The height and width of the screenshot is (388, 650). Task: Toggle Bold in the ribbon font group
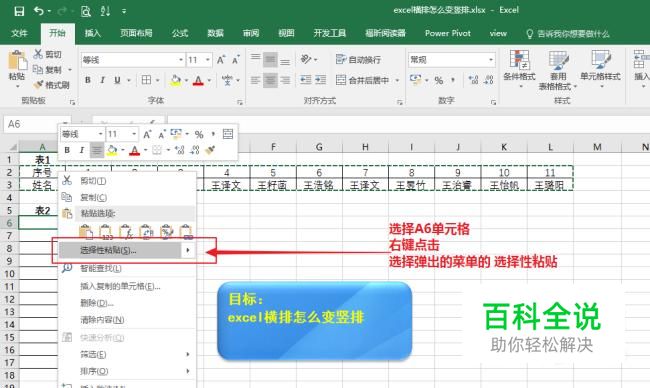(88, 80)
